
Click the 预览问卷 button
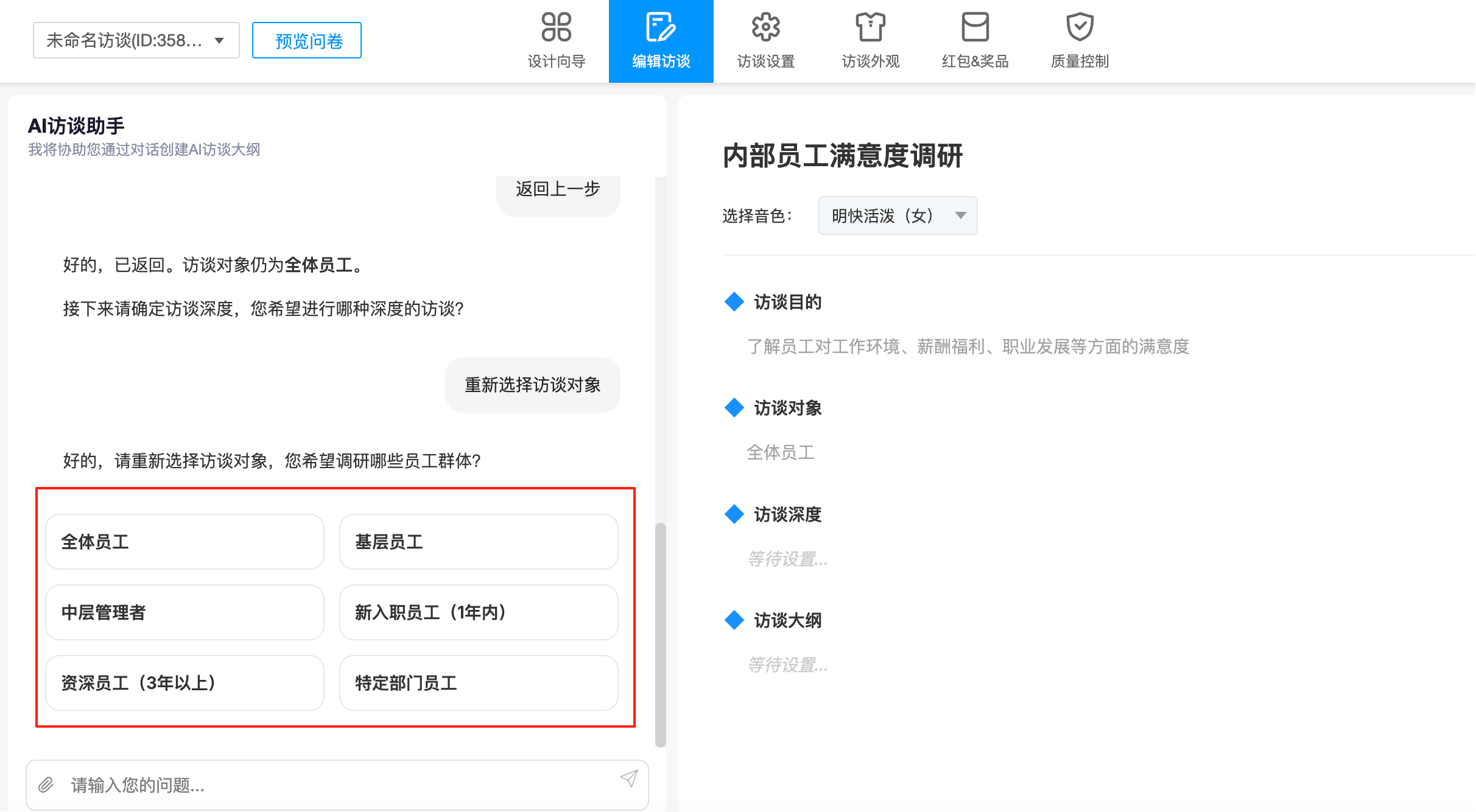pyautogui.click(x=306, y=40)
